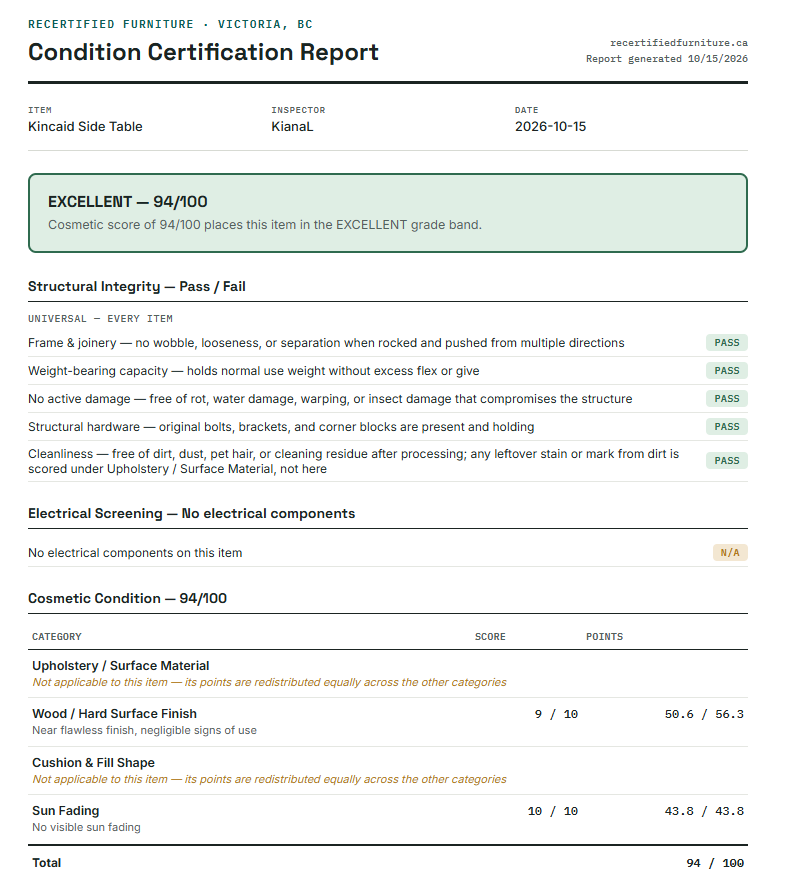Click the 'Total' row label
This screenshot has height=890, width=788.
tap(47, 863)
